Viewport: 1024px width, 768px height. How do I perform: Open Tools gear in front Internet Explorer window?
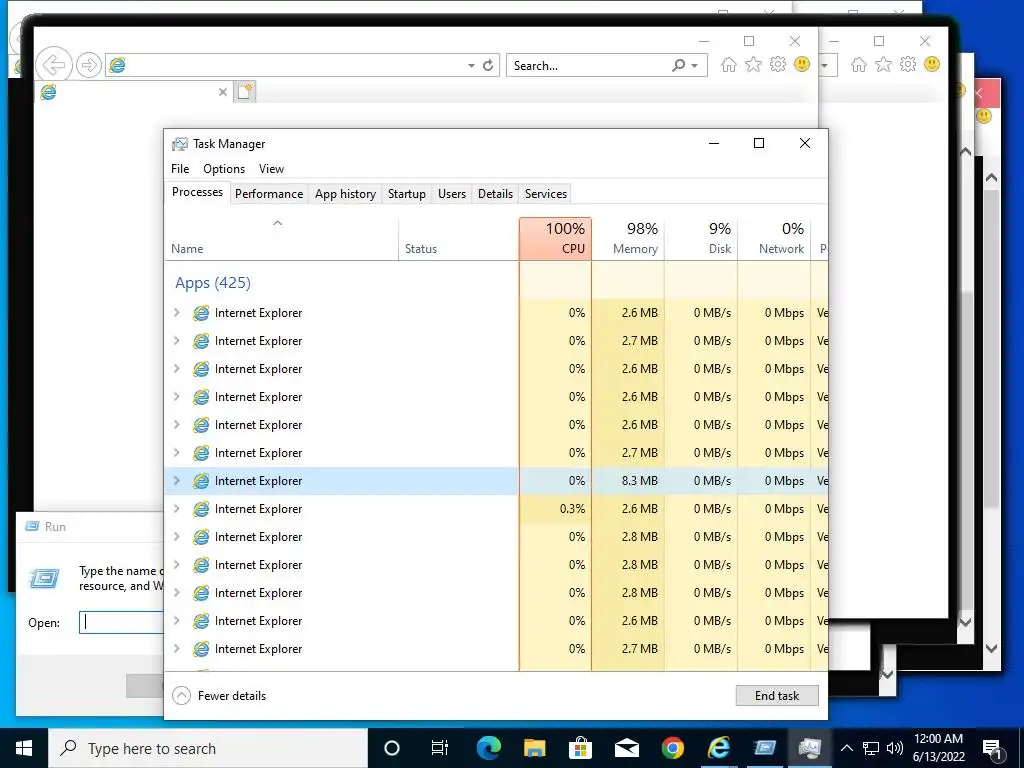click(777, 65)
